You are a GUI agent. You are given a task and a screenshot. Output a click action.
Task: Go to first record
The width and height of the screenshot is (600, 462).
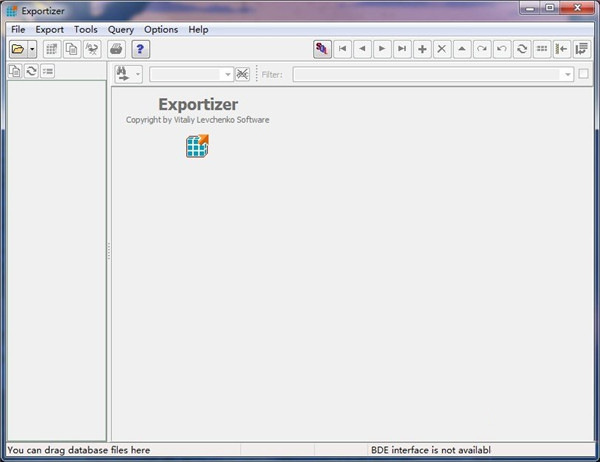[x=342, y=49]
